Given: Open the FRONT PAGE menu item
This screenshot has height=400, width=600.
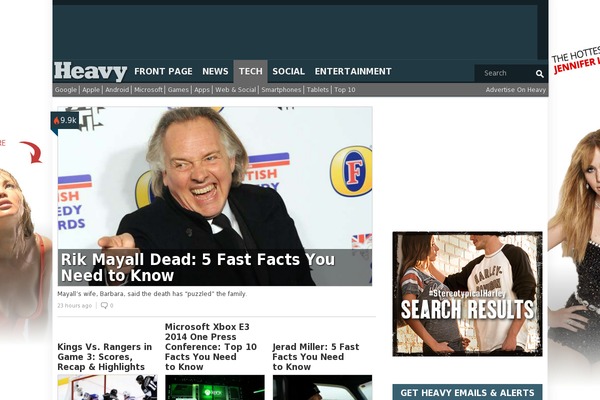Looking at the screenshot, I should coord(163,72).
